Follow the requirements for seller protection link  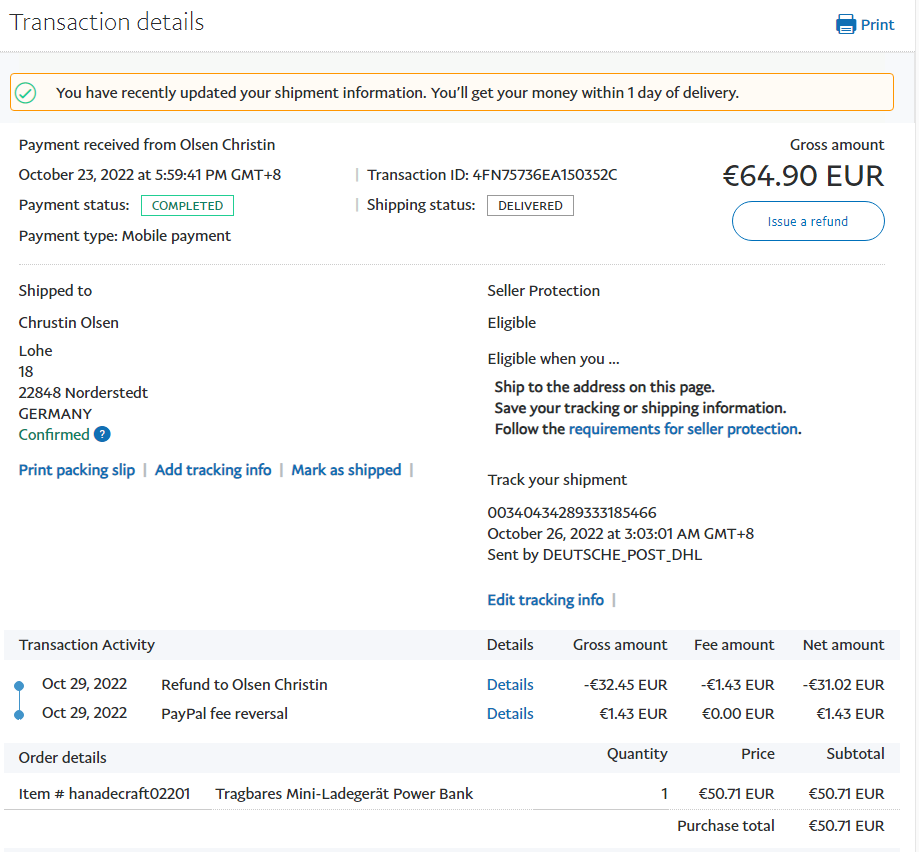coord(683,429)
